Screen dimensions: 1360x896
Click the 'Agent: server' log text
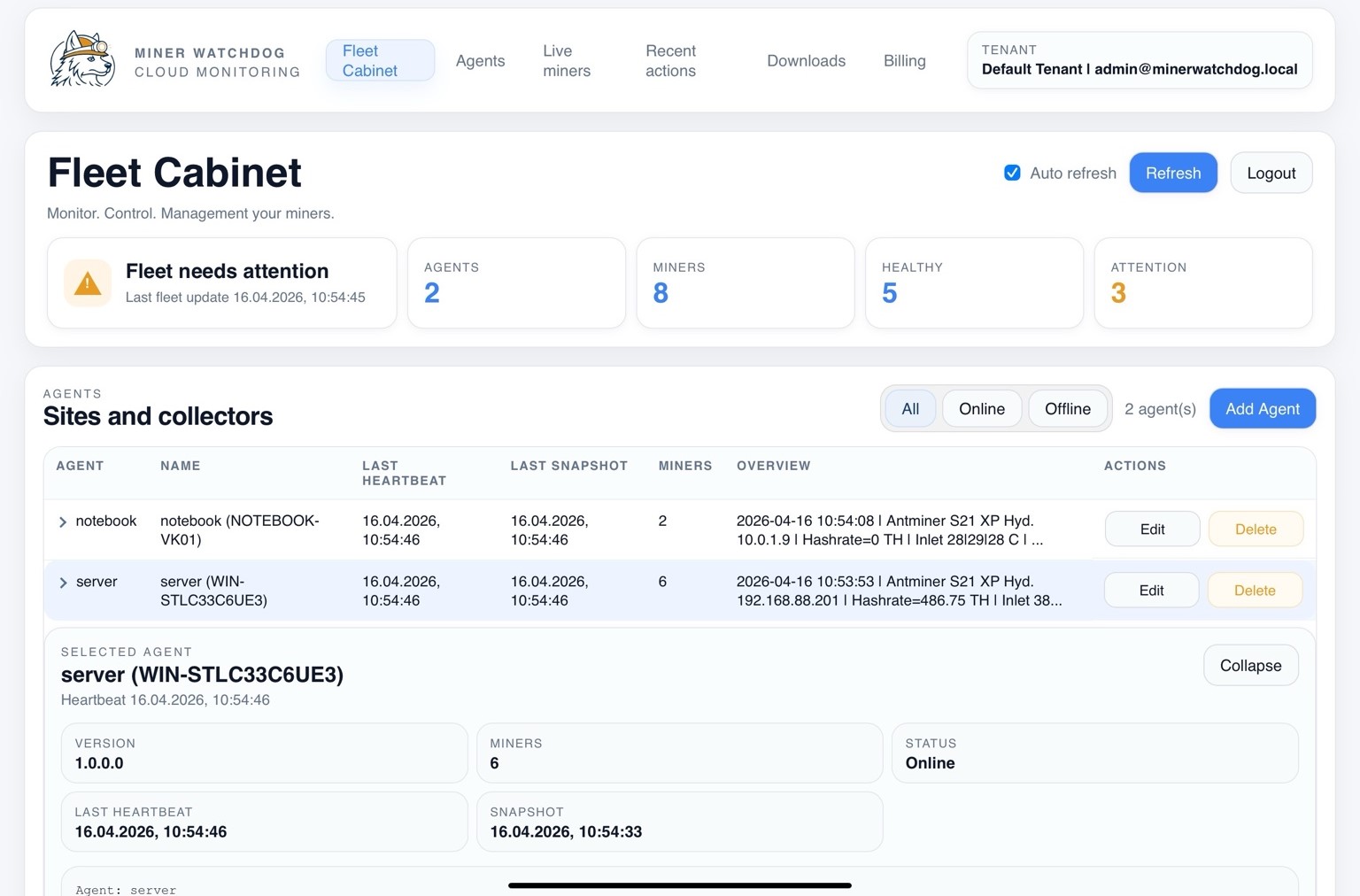tap(126, 889)
